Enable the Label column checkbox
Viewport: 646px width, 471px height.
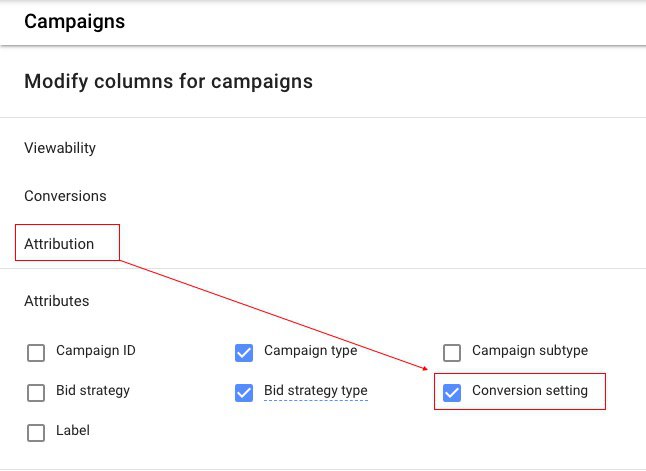[36, 432]
